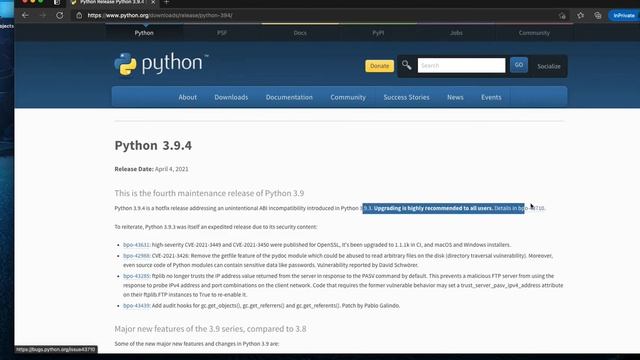640x360 pixels.
Task: Focus the Search text field
Action: tap(461, 65)
